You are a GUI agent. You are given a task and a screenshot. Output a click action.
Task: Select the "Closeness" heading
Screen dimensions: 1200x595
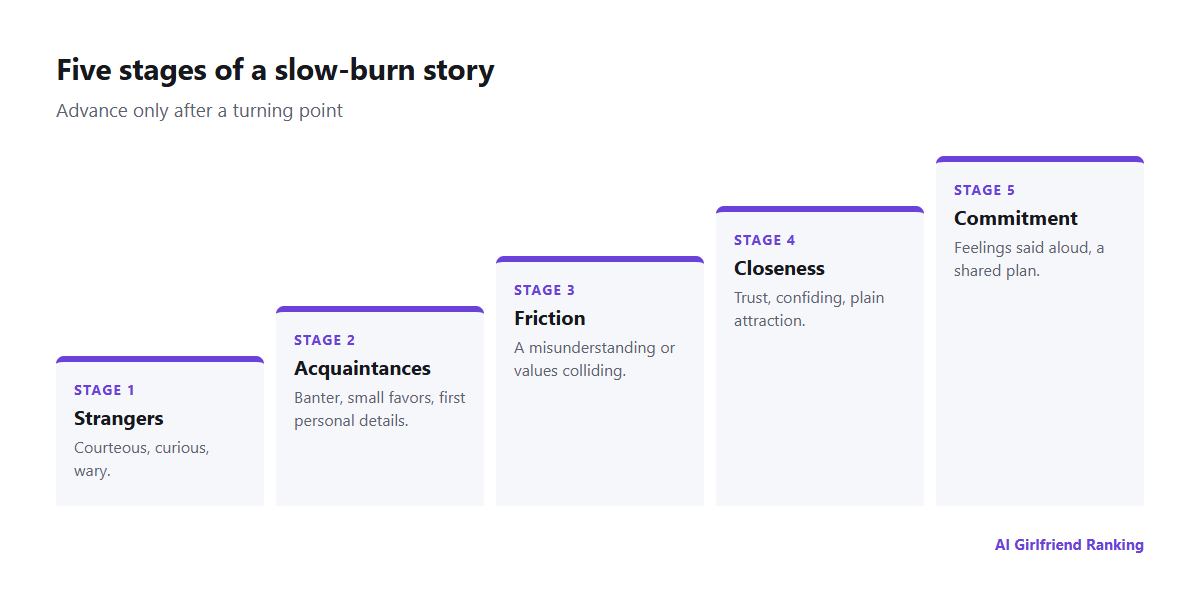[x=779, y=269]
